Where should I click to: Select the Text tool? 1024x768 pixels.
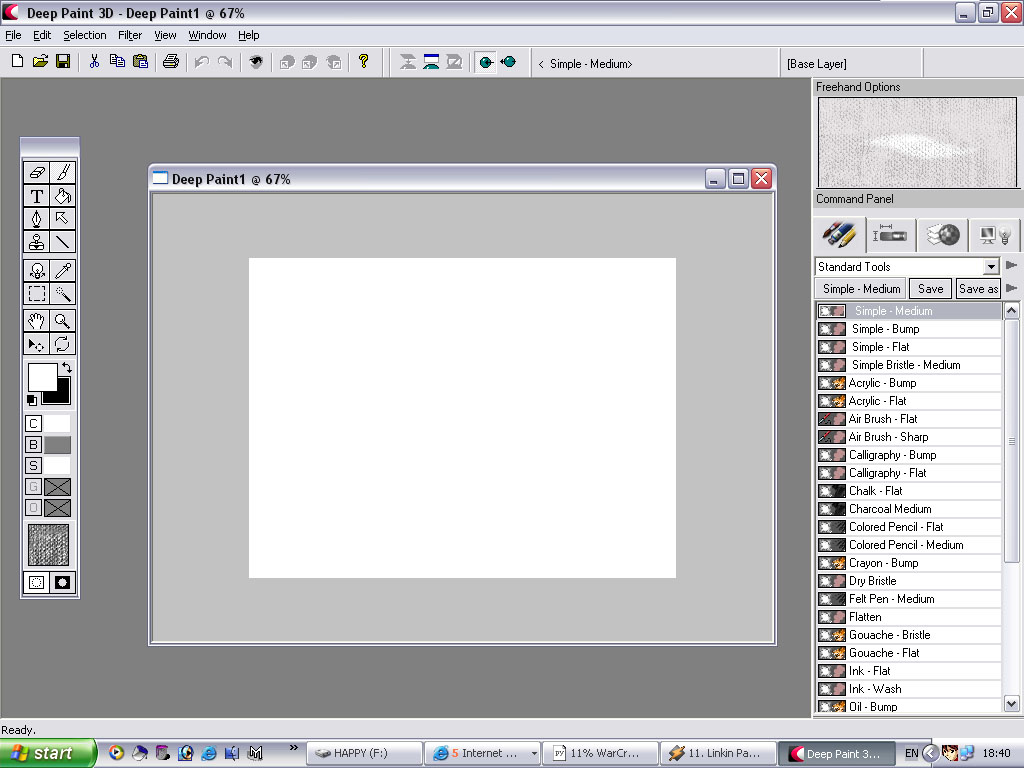click(x=37, y=196)
